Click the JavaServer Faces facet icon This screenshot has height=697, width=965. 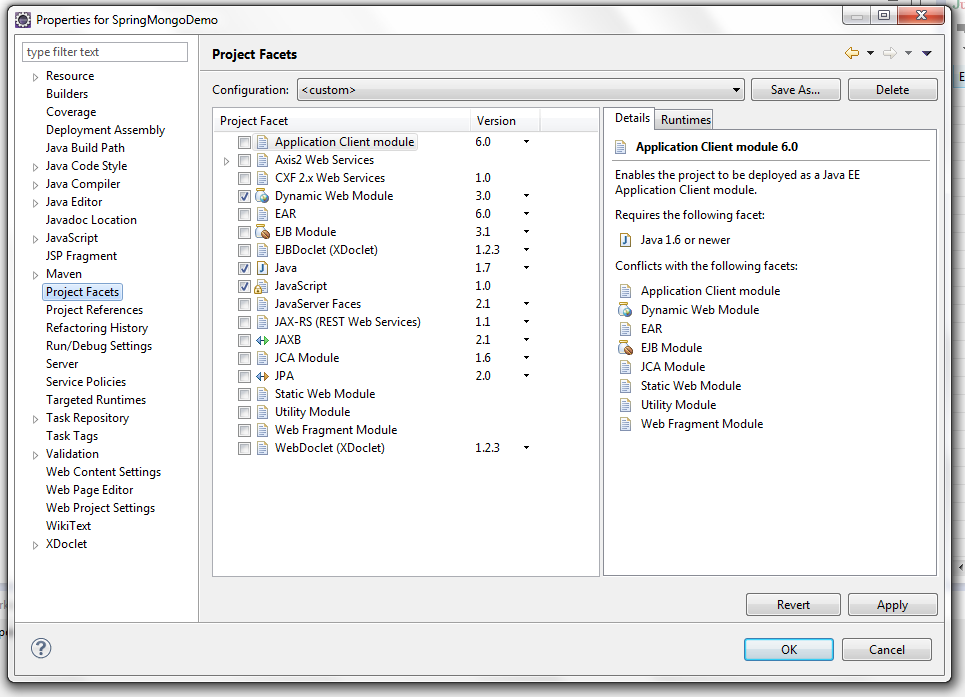[262, 304]
